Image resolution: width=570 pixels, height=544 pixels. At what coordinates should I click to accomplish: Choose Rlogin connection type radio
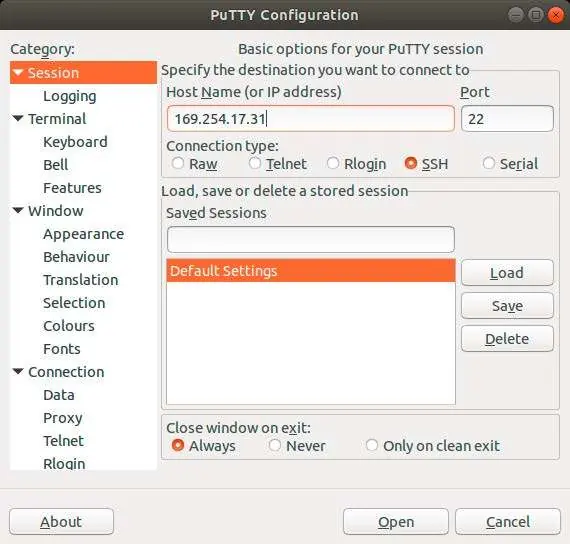point(333,163)
